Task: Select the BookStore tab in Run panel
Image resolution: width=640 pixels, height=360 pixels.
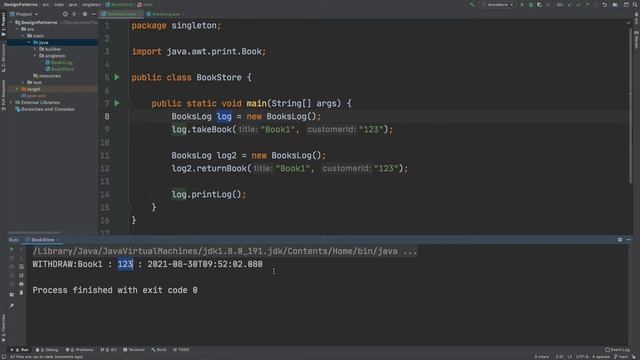Action: 42,240
